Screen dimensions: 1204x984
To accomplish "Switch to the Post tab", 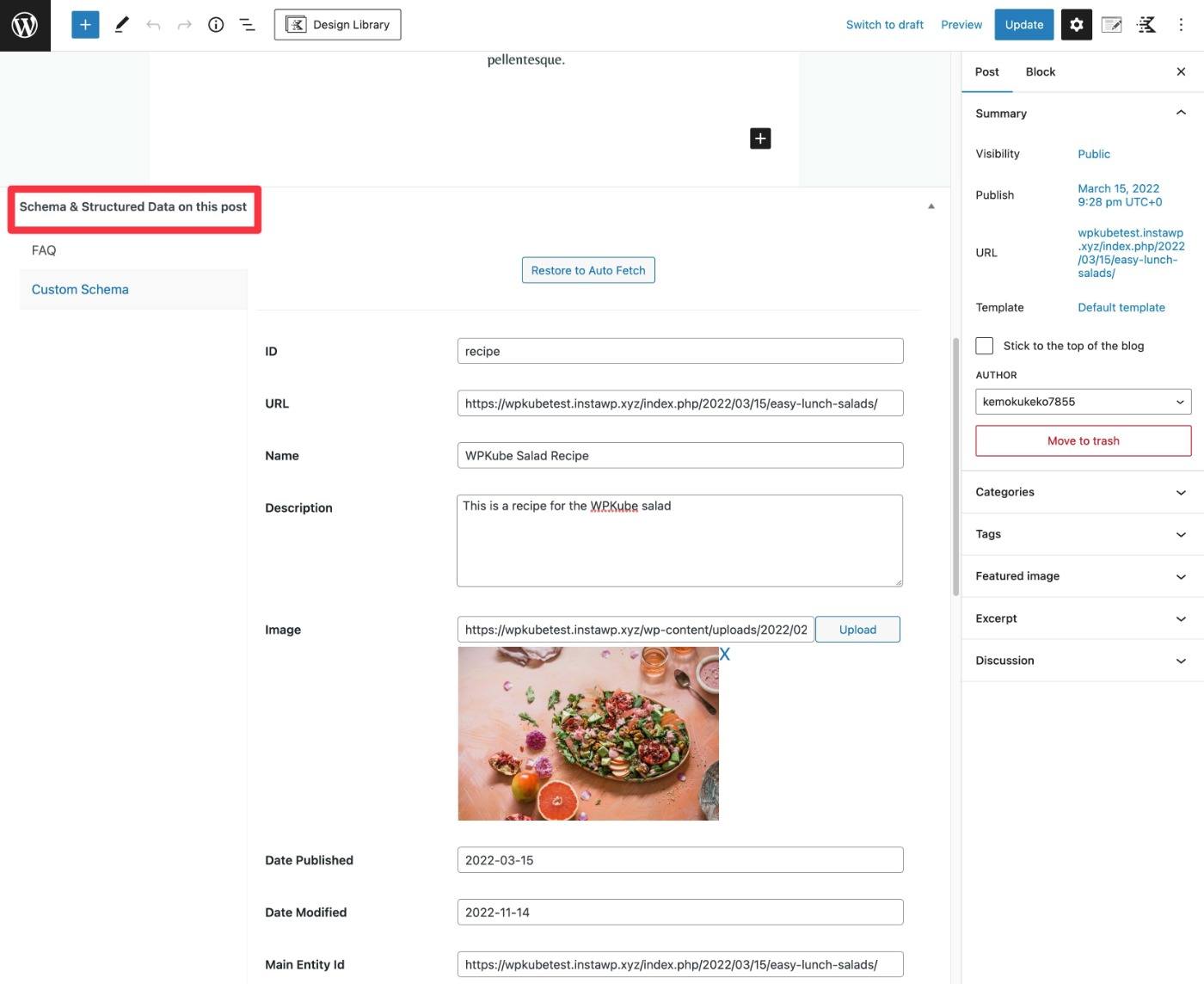I will [987, 71].
